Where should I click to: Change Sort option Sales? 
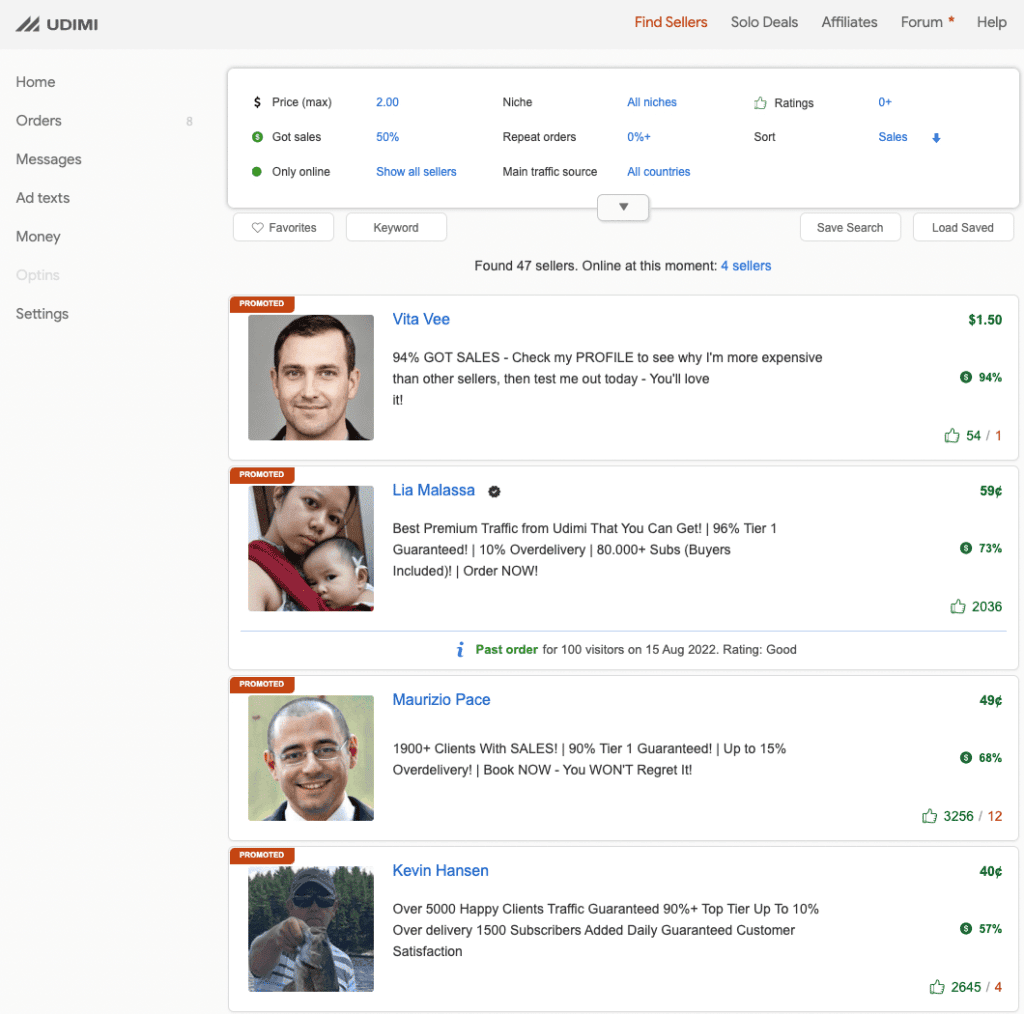tap(893, 137)
